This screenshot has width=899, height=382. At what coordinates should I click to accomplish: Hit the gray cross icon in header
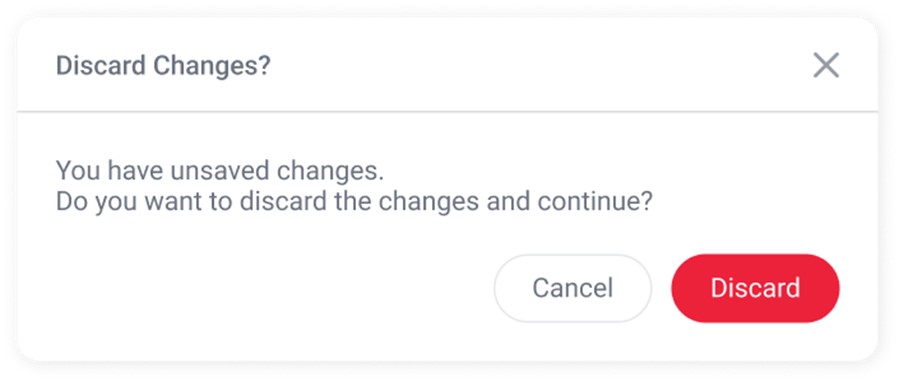click(x=826, y=65)
